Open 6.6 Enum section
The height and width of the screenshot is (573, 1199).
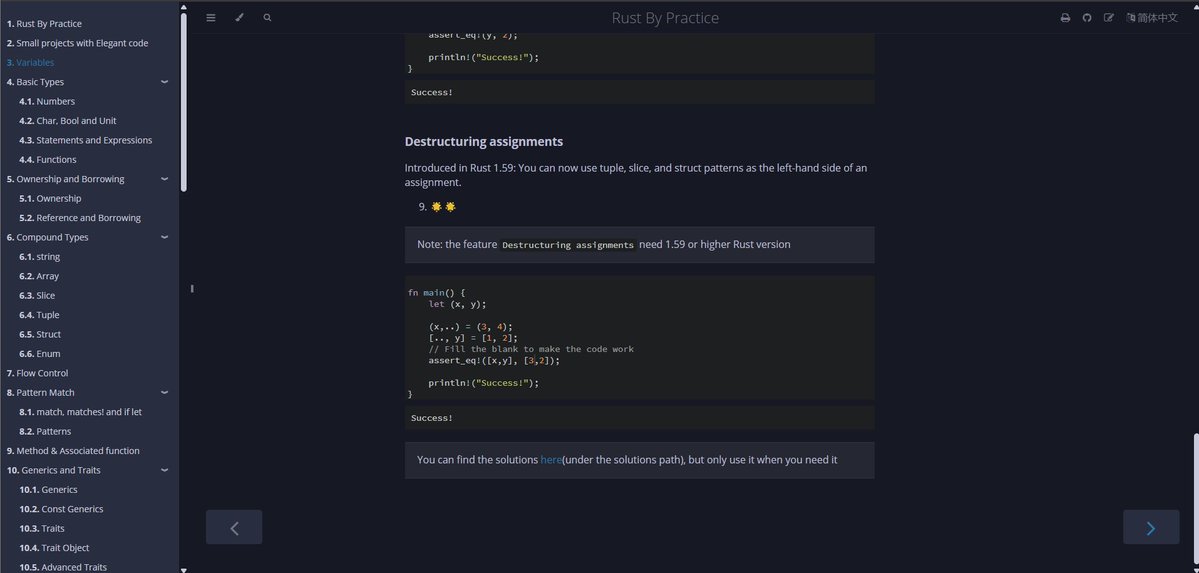point(40,353)
